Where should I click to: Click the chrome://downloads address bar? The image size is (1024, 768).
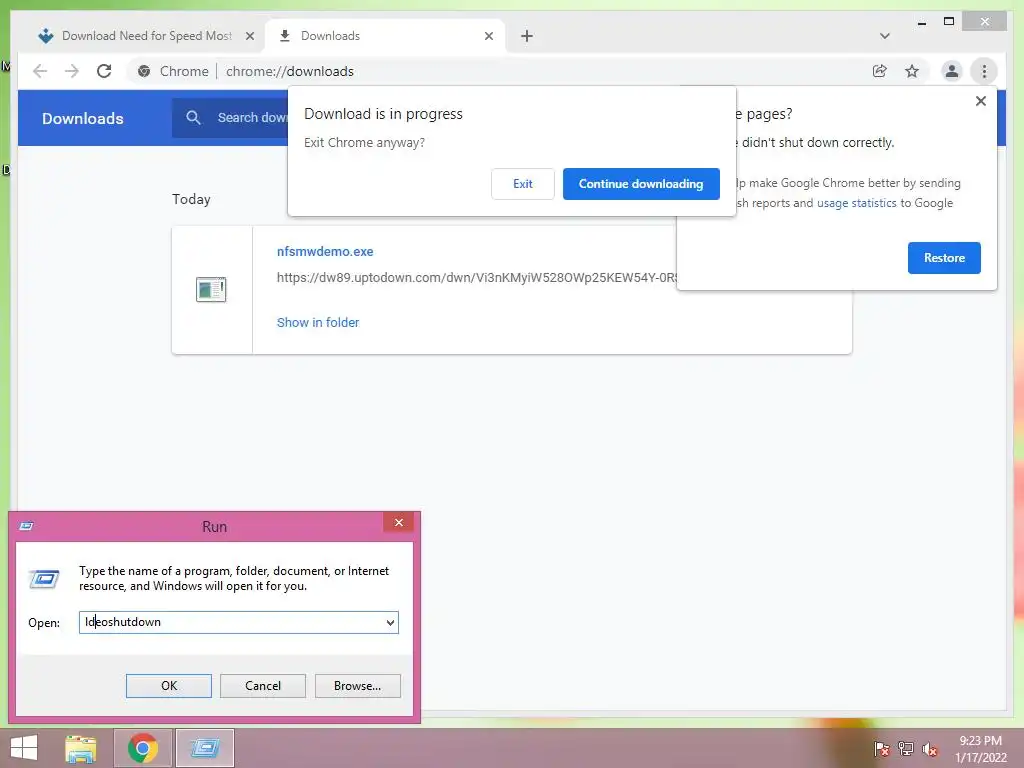tap(289, 71)
